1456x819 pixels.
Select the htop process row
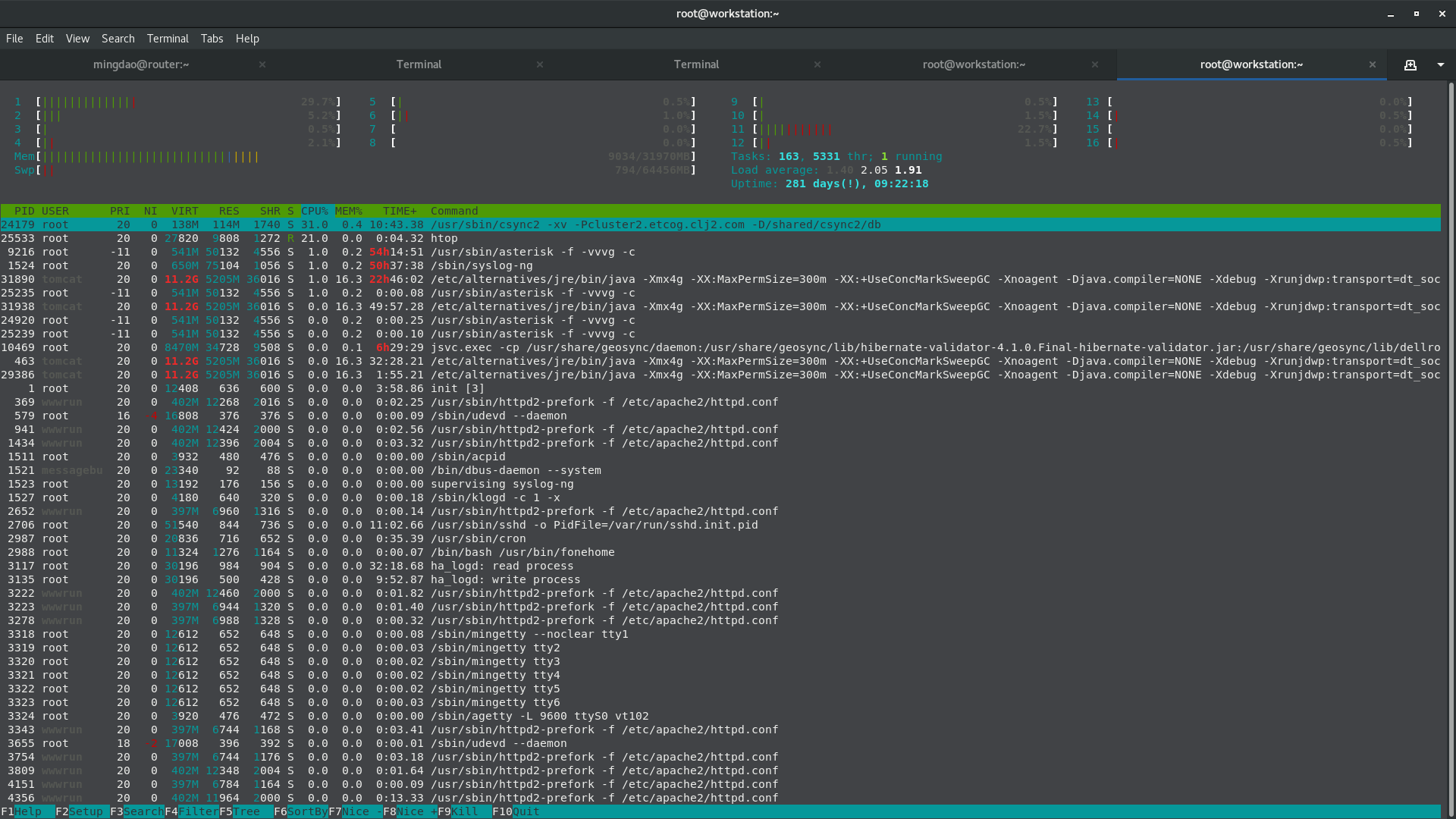pyautogui.click(x=720, y=238)
